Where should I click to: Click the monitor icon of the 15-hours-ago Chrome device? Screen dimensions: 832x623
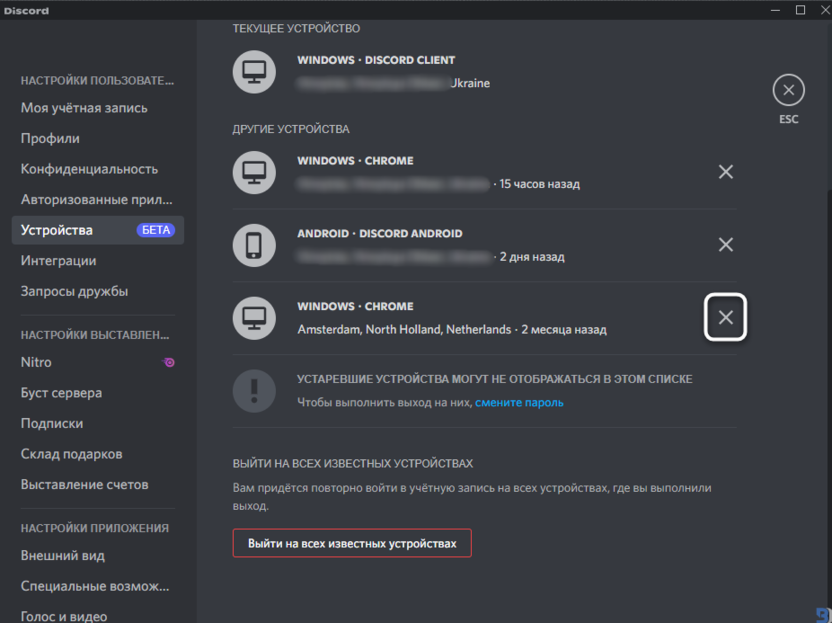coord(254,172)
